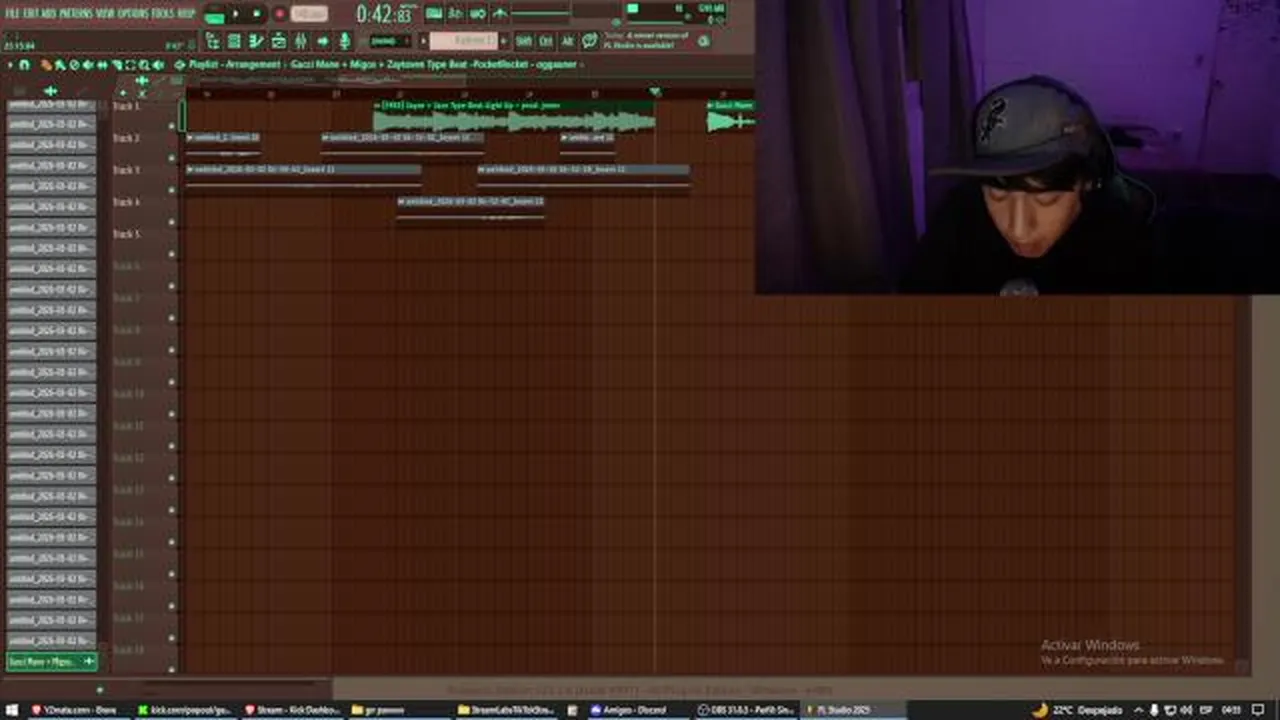1280x720 pixels.
Task: Open the pattern selector box
Action: click(463, 41)
